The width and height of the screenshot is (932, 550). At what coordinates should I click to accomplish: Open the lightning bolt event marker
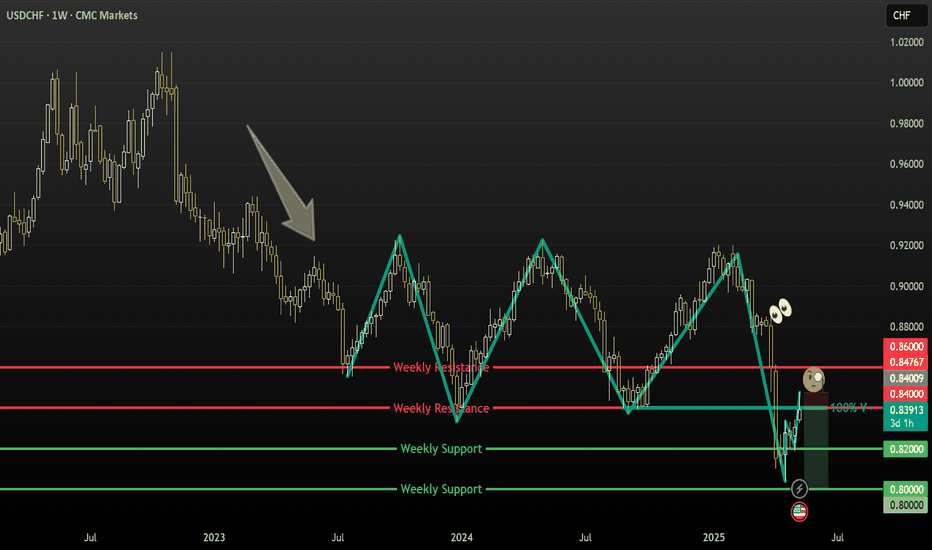[799, 489]
